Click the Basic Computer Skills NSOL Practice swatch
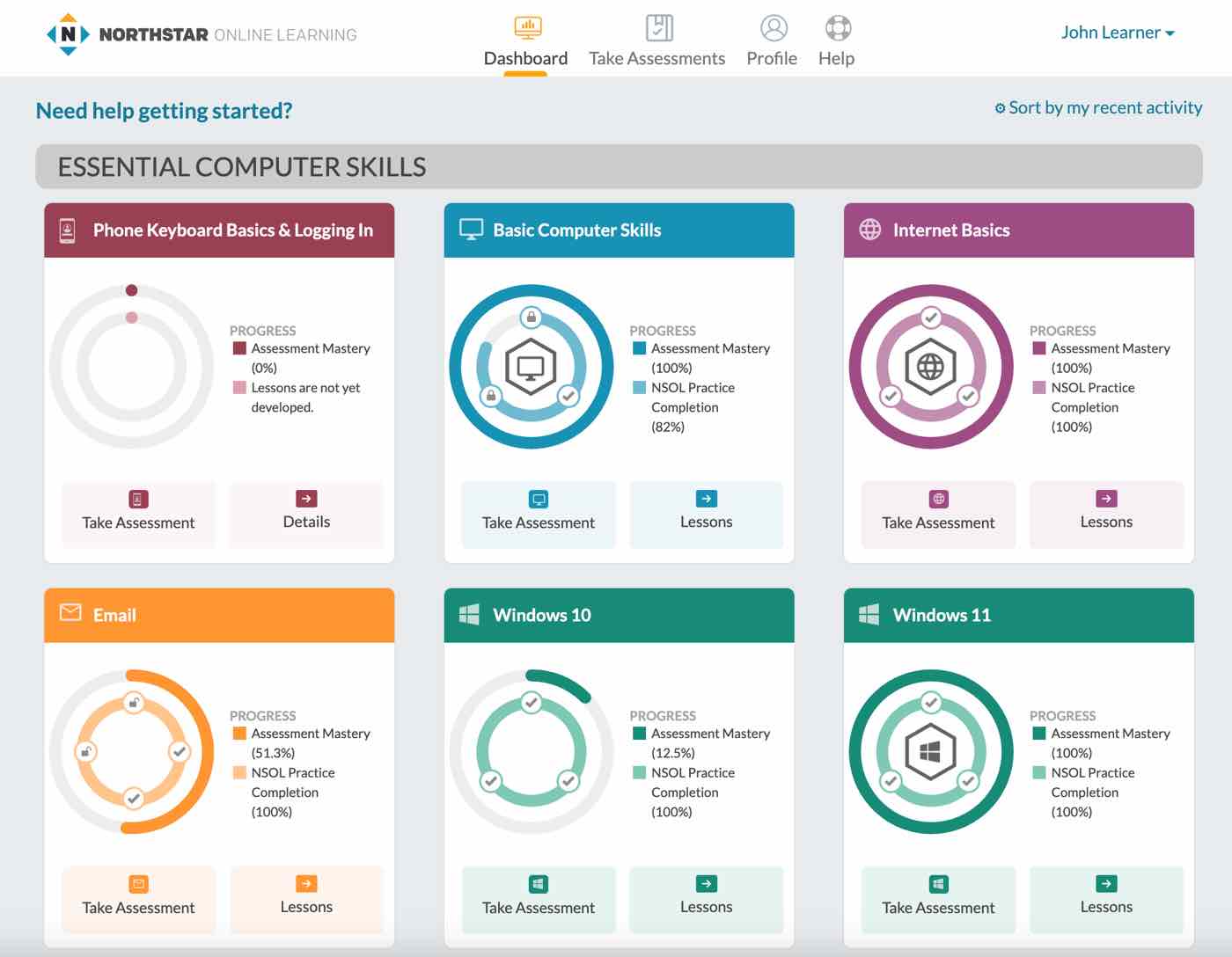The image size is (1232, 957). 640,387
